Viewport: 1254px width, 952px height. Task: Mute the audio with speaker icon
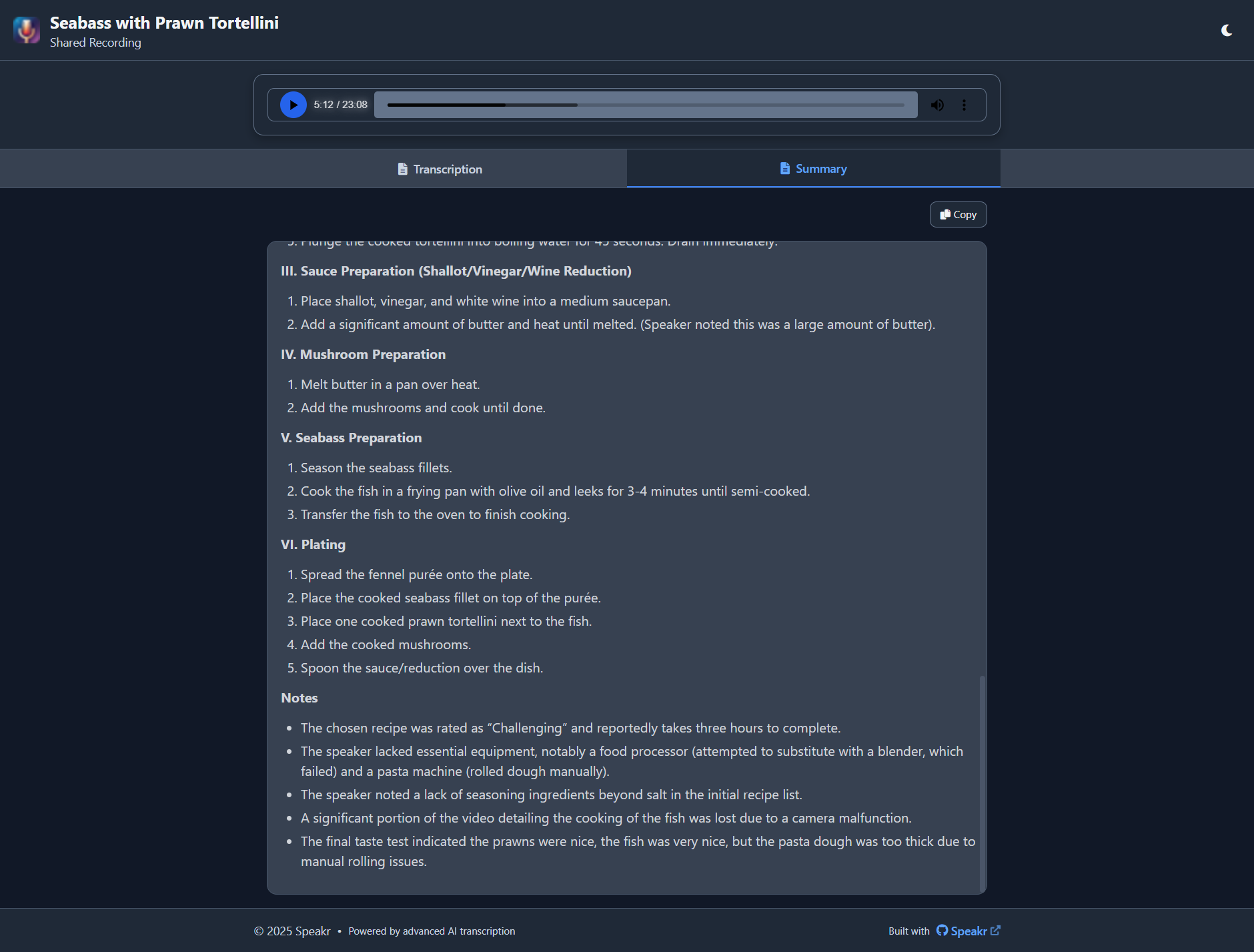coord(937,105)
